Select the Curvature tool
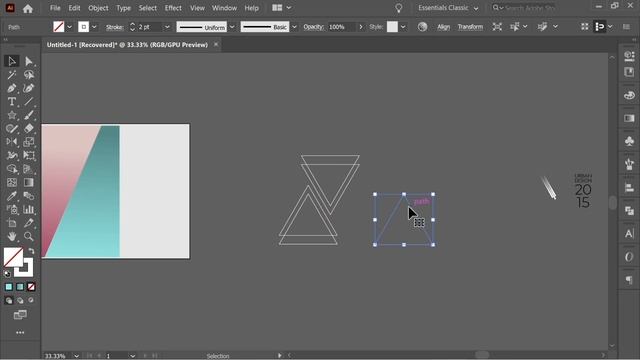This screenshot has height=360, width=640. click(x=29, y=88)
